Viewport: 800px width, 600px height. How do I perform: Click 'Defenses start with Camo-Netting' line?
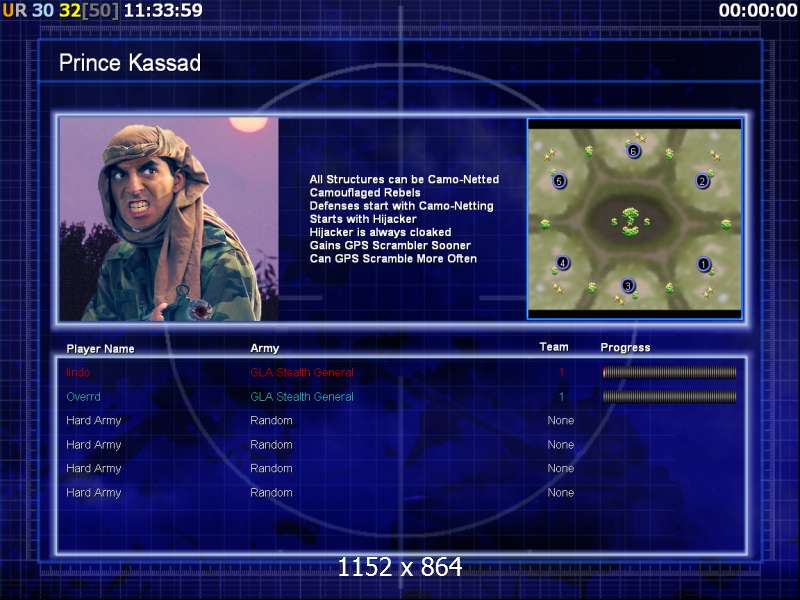402,206
